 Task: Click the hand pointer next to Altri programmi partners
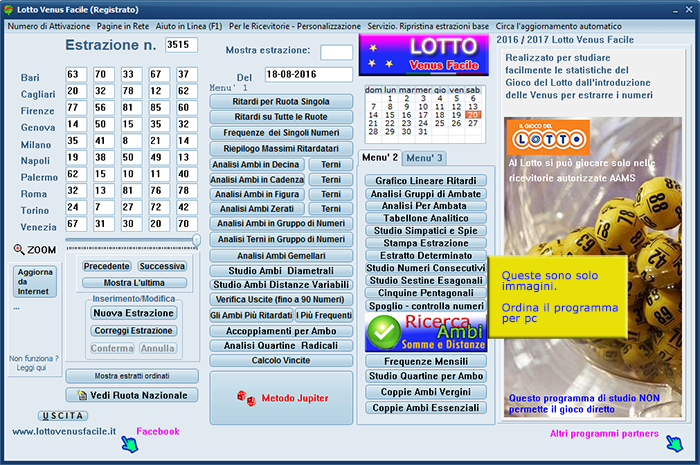click(x=675, y=443)
